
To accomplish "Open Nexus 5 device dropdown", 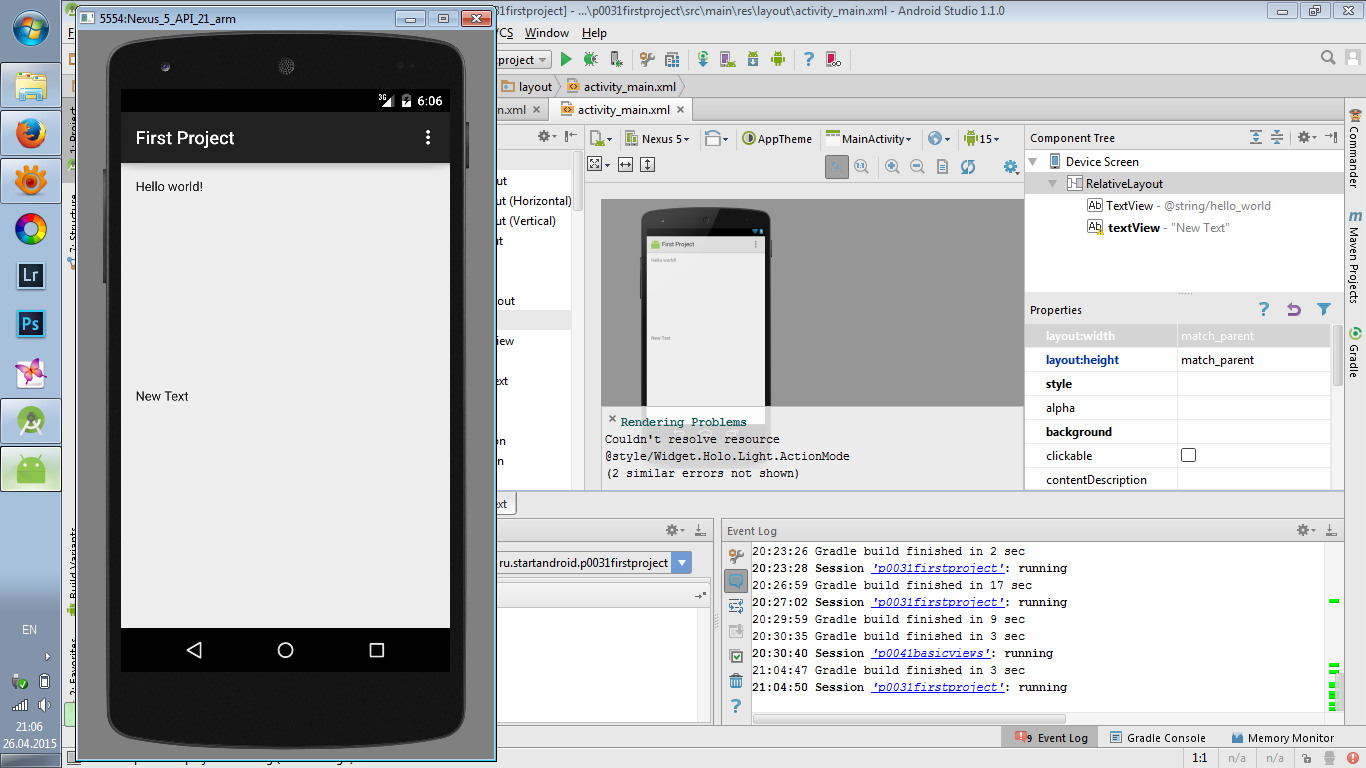I will tap(657, 139).
